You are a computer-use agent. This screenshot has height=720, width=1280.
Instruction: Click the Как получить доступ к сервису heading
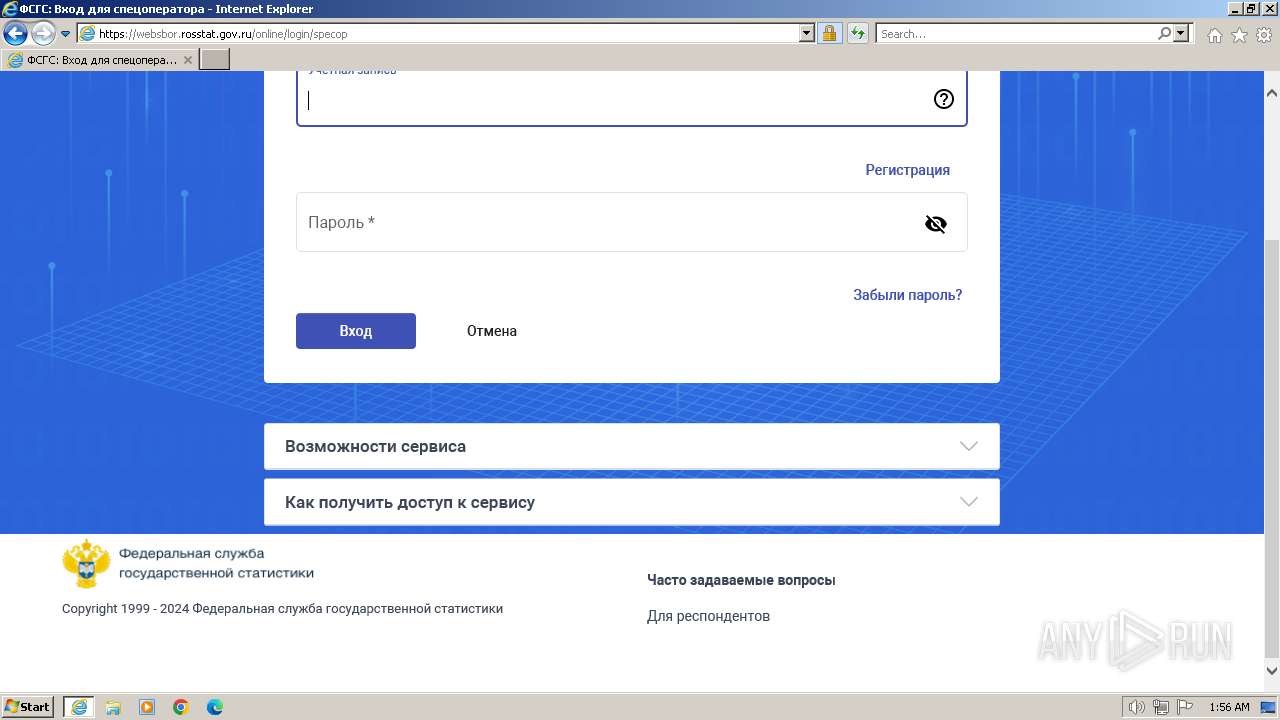pos(410,502)
